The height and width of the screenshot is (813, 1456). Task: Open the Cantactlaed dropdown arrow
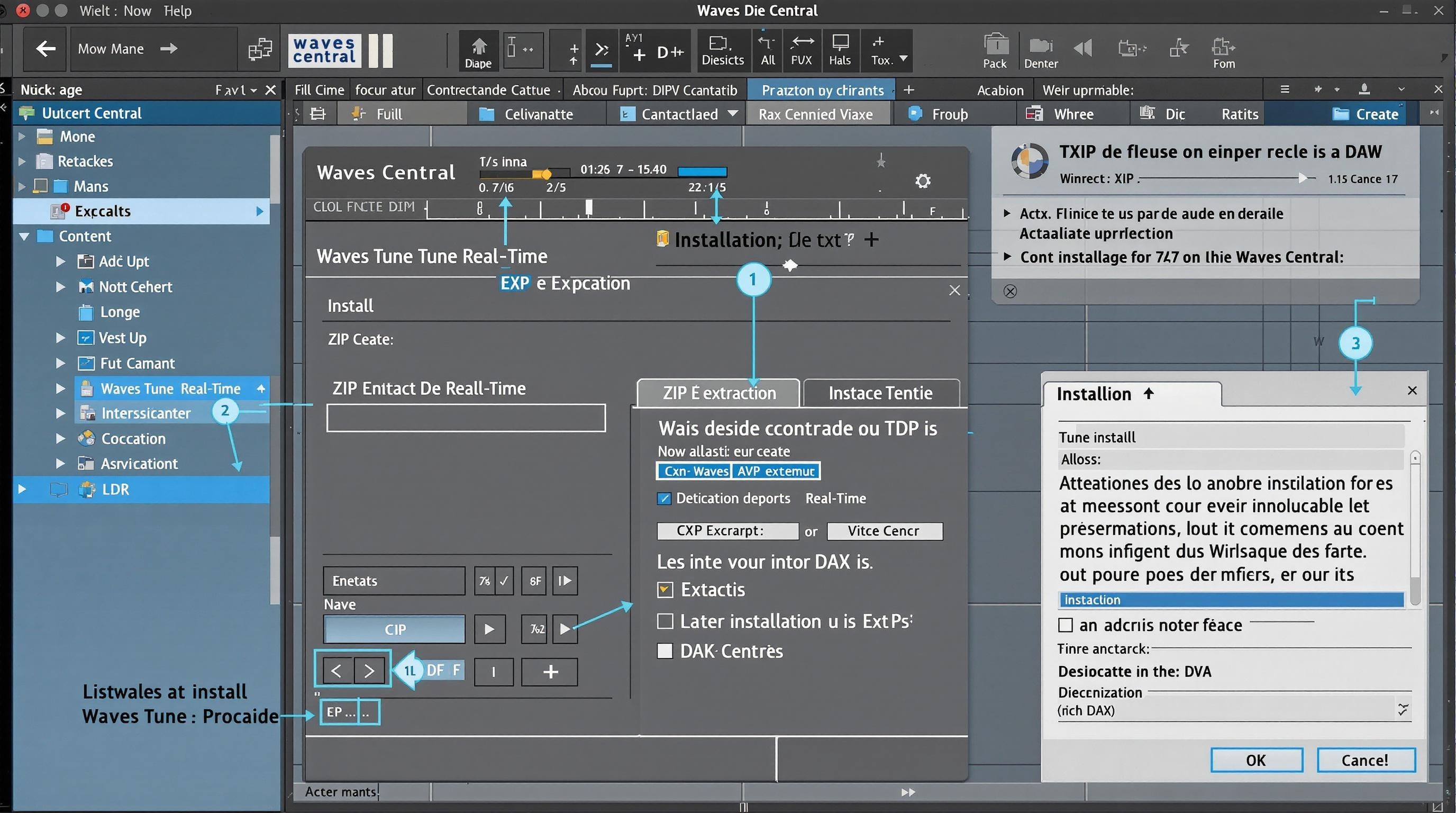point(733,114)
